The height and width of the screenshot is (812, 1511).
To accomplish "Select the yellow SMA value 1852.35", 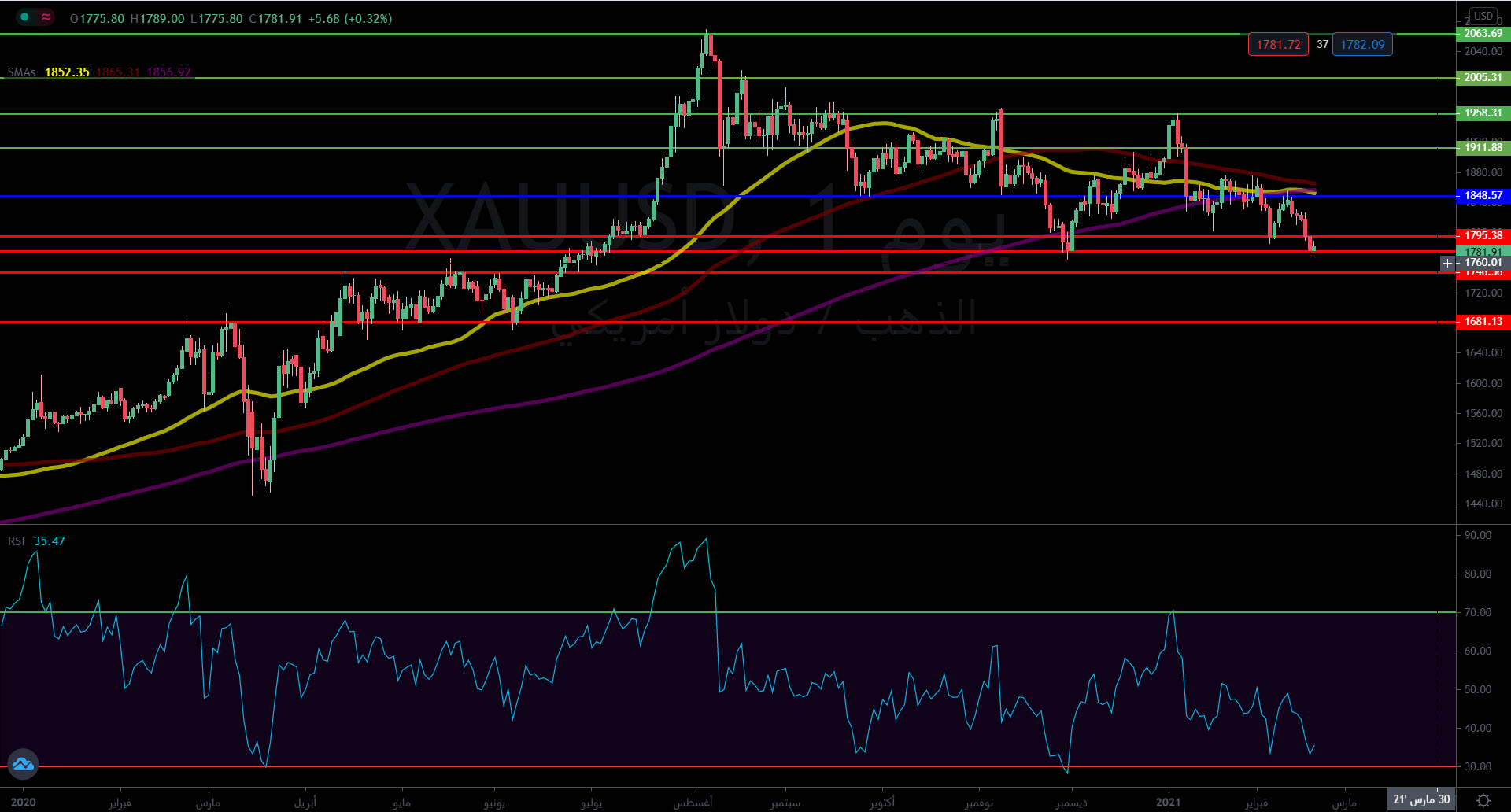I will pos(67,72).
